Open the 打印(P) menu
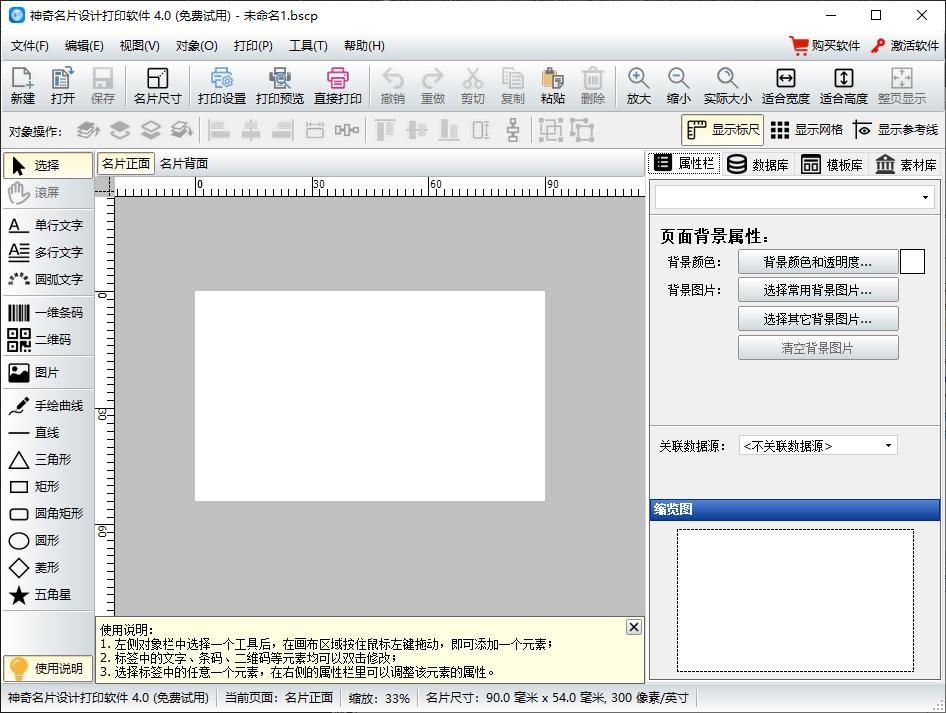 (253, 46)
